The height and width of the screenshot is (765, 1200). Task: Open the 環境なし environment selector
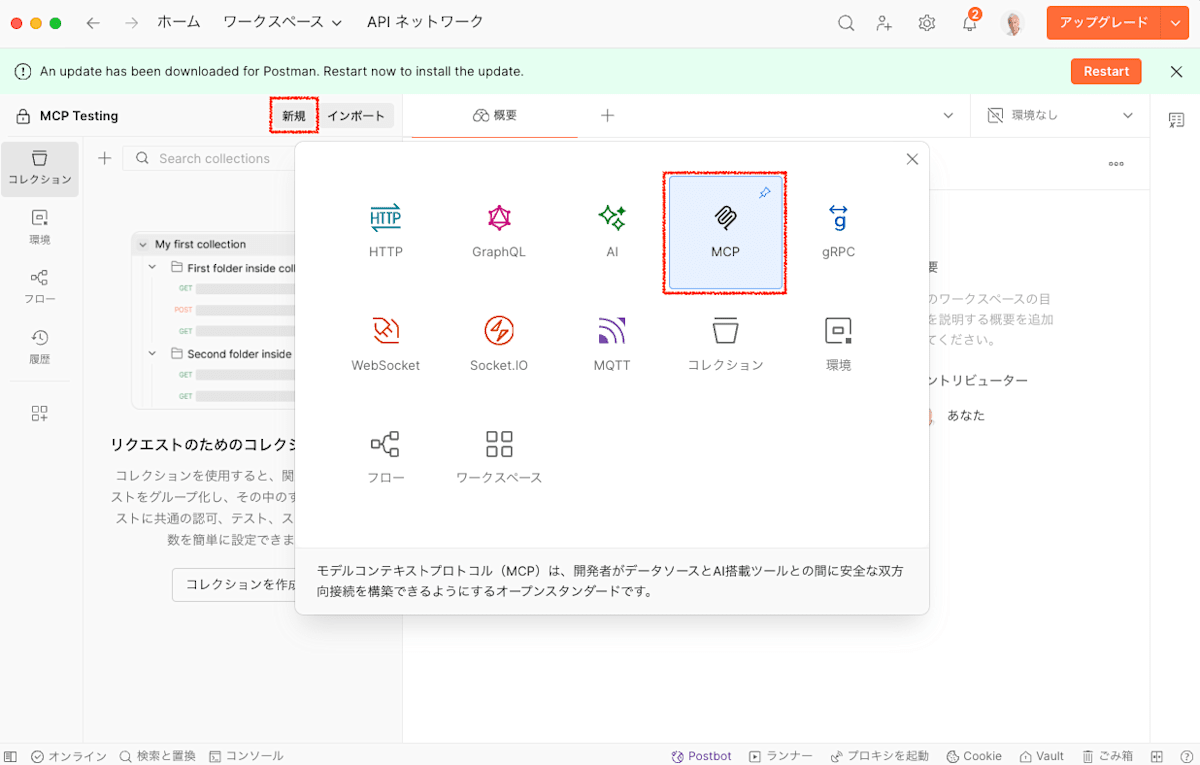1061,116
